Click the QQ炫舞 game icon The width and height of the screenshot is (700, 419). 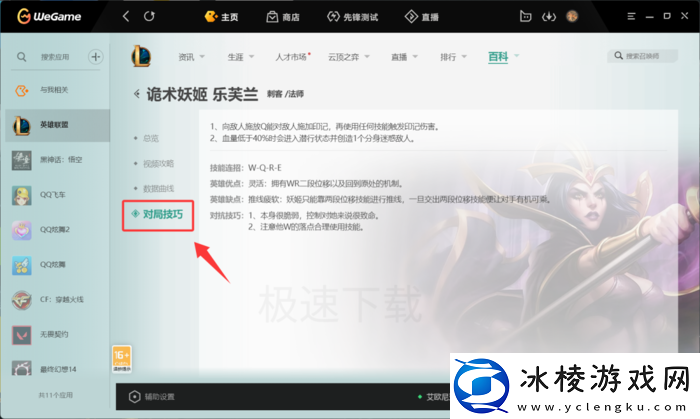(x=21, y=265)
